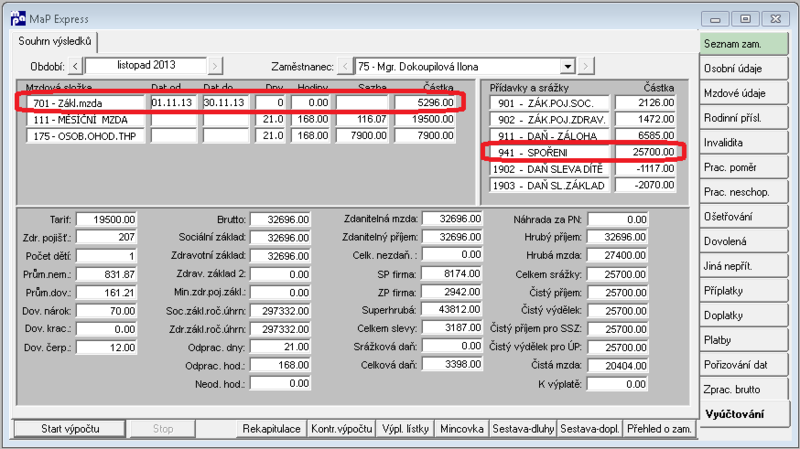Select row 1902 - DAŇ SLEVA DÍTĚ
800x449 pixels.
point(583,169)
